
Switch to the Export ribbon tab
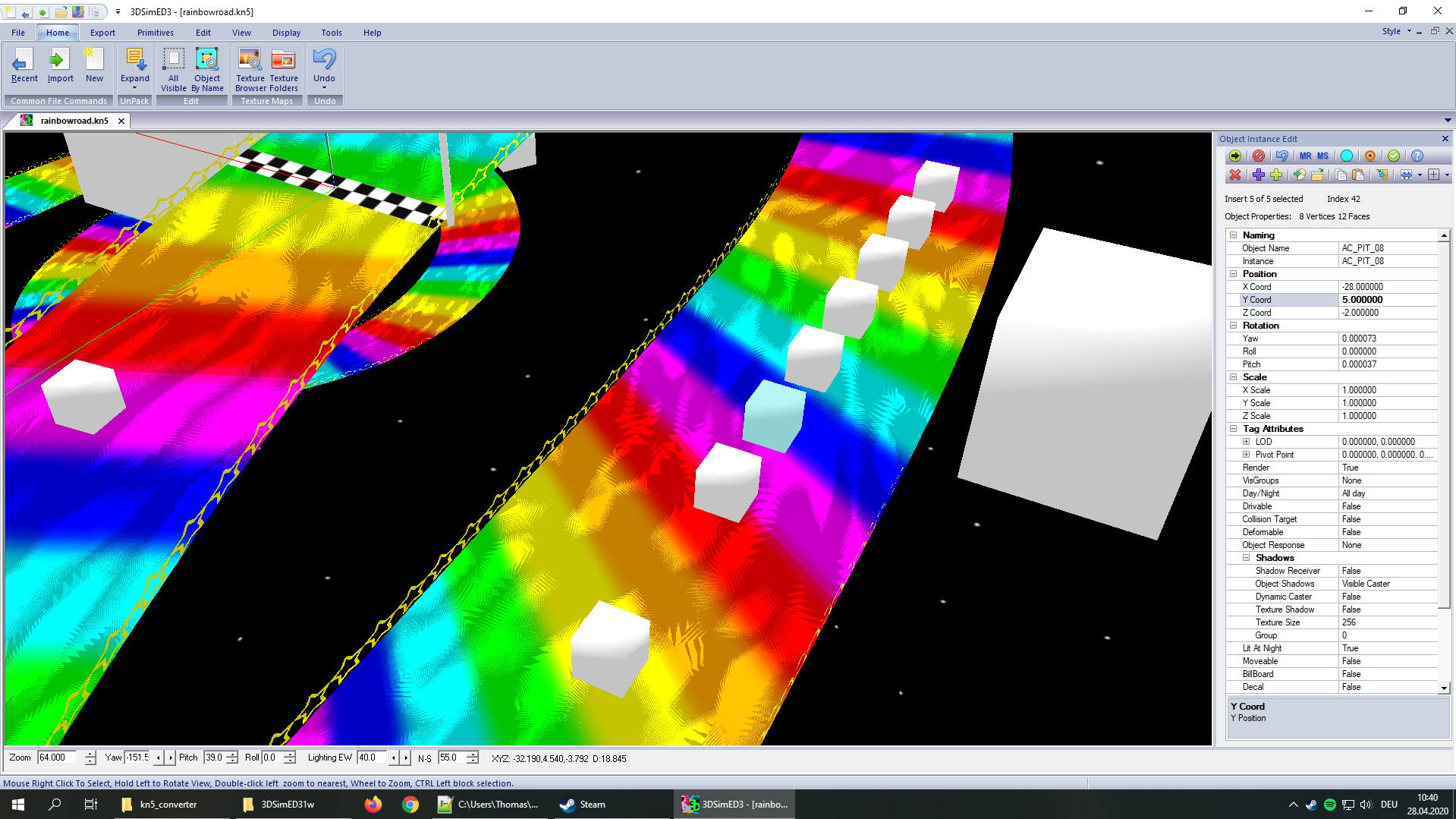pyautogui.click(x=102, y=33)
